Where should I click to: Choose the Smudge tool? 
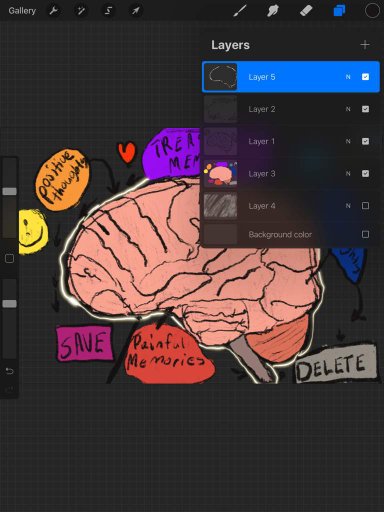[x=273, y=11]
